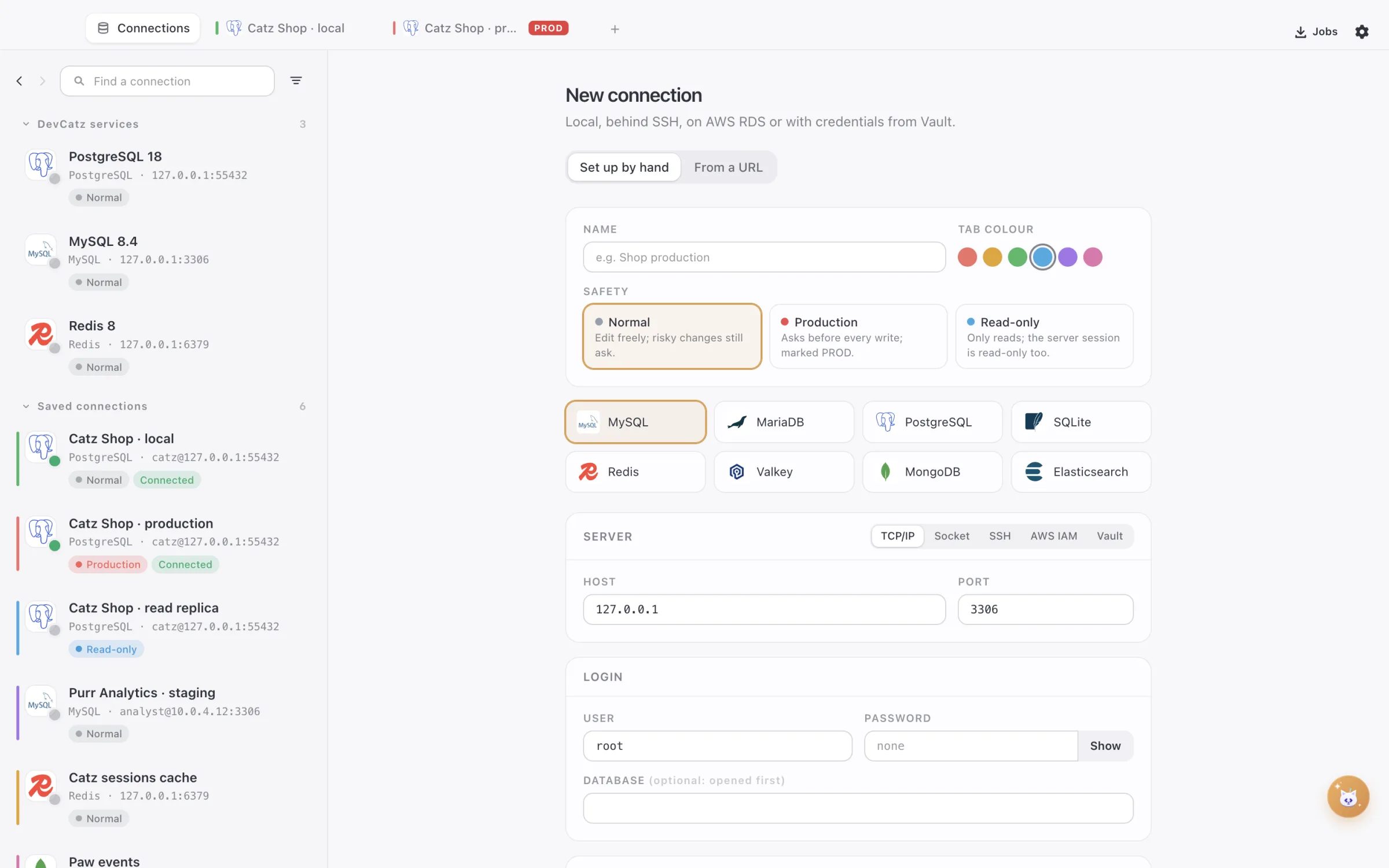Open the settings gear icon
The height and width of the screenshot is (868, 1389).
pos(1362,31)
